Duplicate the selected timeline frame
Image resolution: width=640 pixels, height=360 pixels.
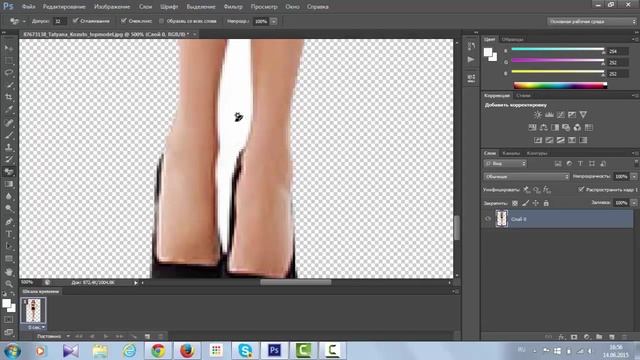(x=147, y=336)
